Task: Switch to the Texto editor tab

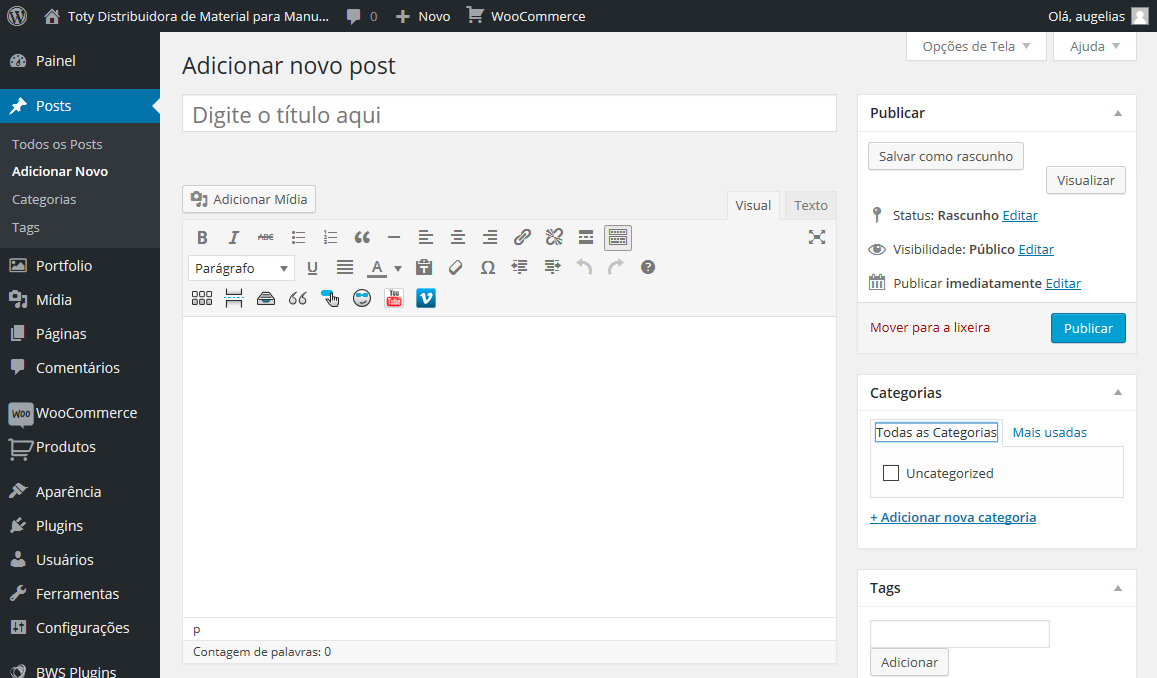Action: click(810, 205)
